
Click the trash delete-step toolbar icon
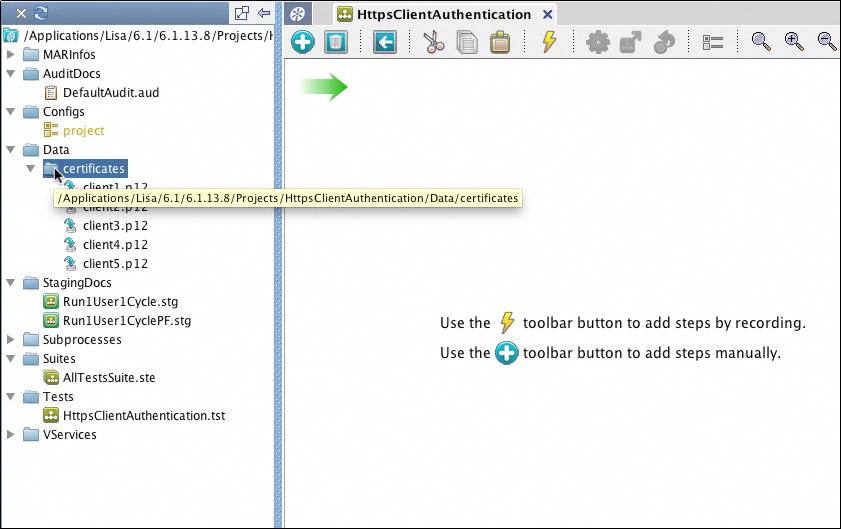coord(336,42)
